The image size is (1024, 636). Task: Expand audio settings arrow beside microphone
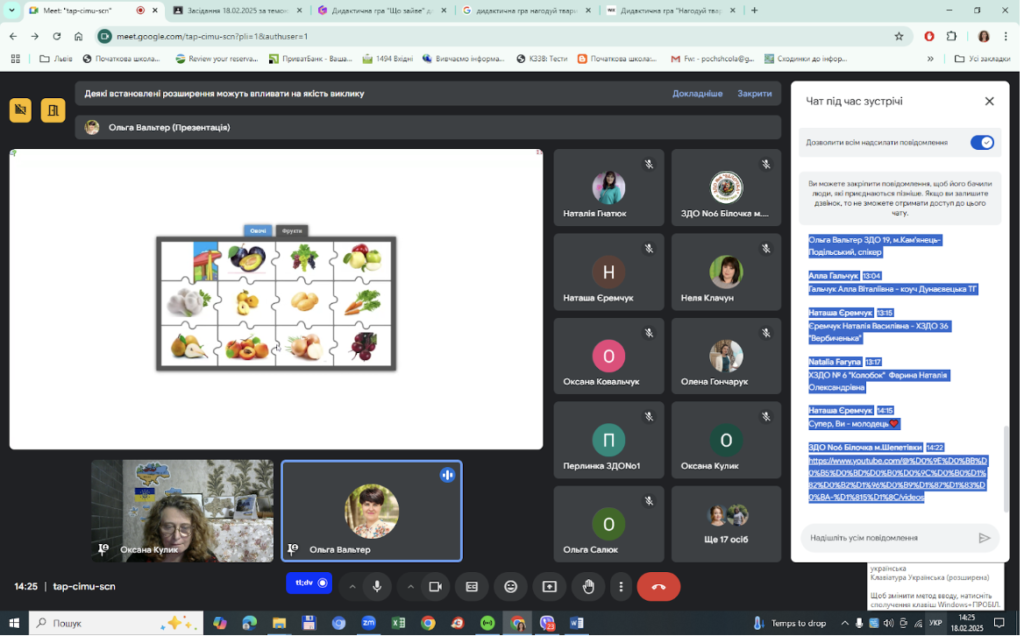352,587
